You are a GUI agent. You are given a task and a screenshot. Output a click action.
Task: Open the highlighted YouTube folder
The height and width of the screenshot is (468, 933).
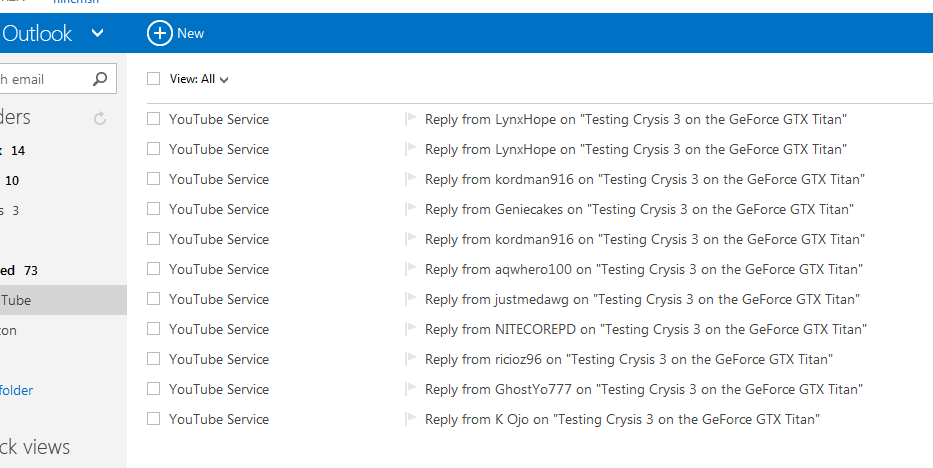coord(63,300)
